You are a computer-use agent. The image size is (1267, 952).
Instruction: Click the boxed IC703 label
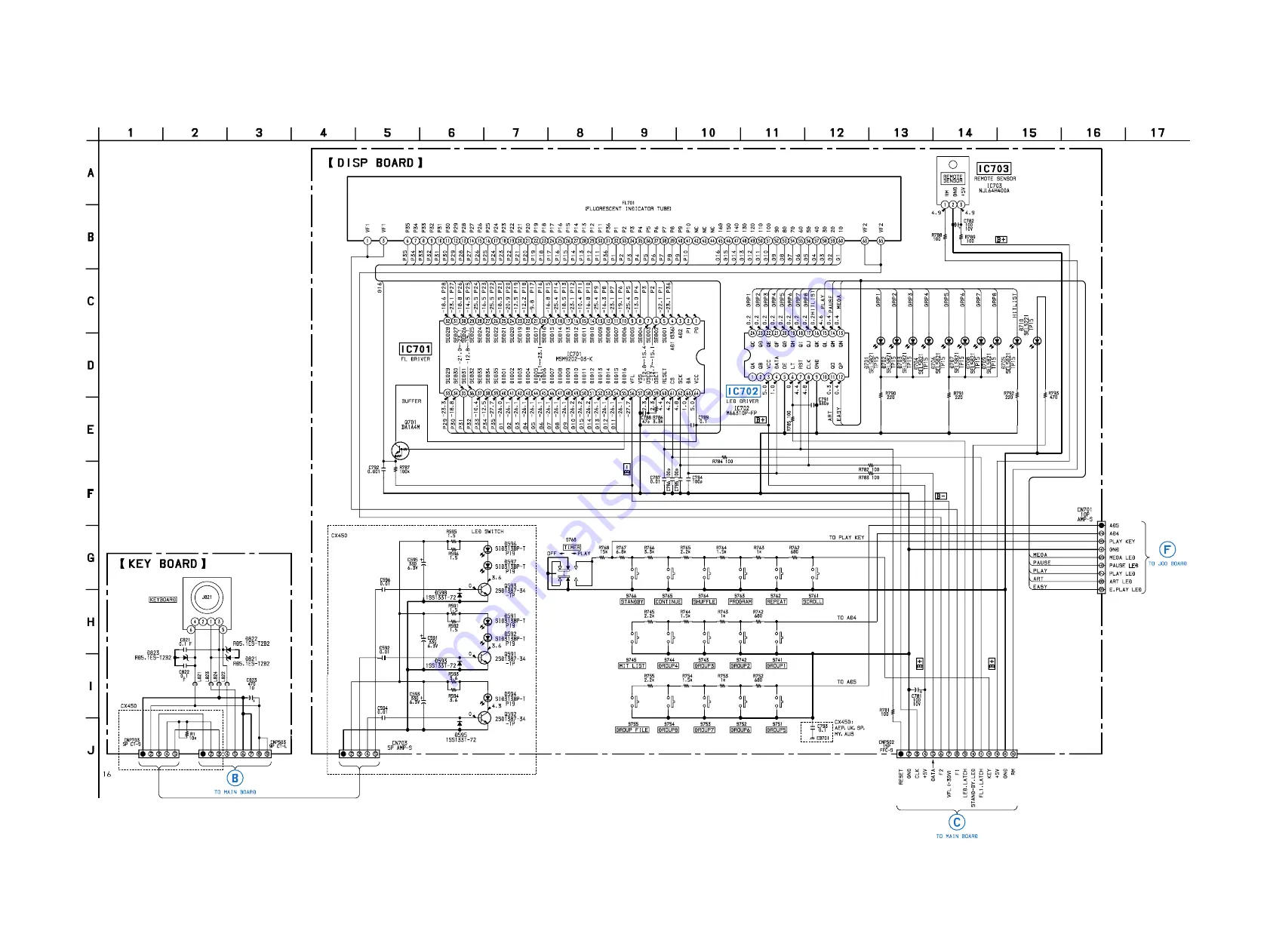993,169
